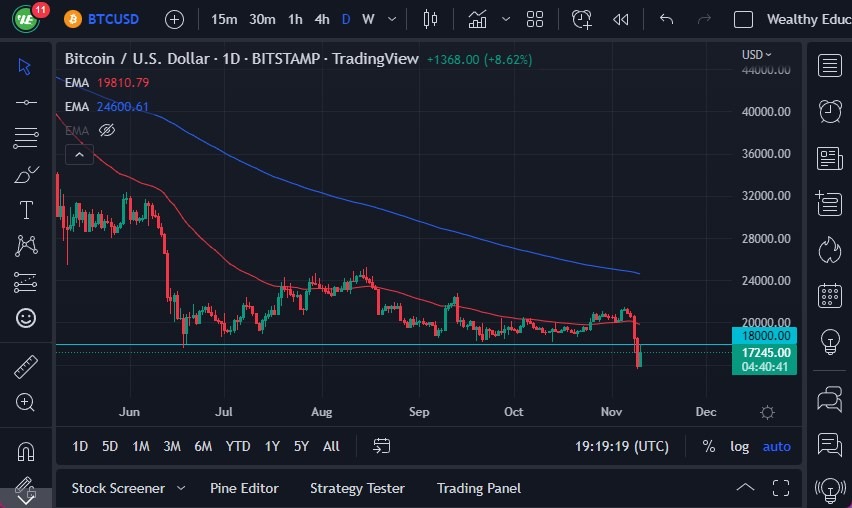Toggle the log scale option

[x=739, y=446]
